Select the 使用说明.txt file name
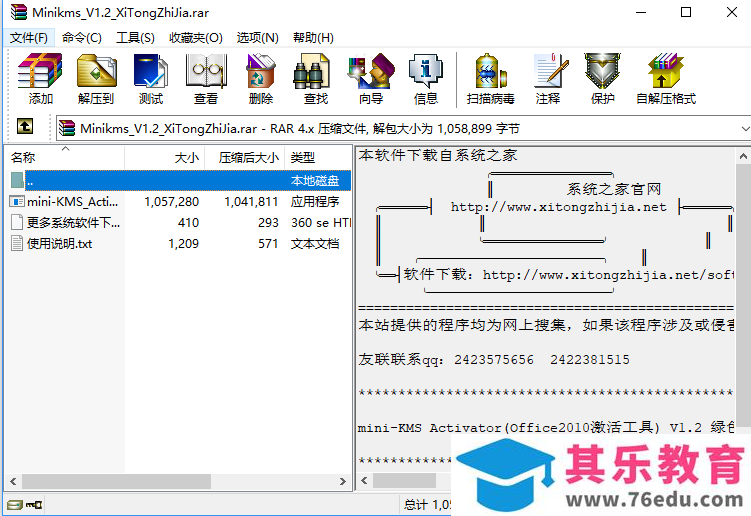This screenshot has height=516, width=751. (x=59, y=243)
